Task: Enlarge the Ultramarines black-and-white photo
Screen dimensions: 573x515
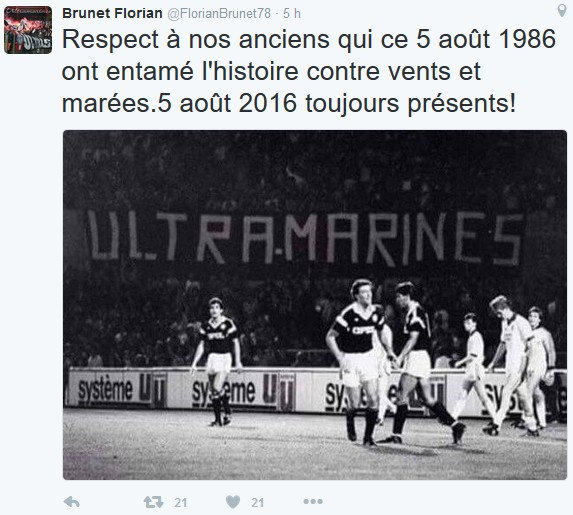Action: pos(315,305)
